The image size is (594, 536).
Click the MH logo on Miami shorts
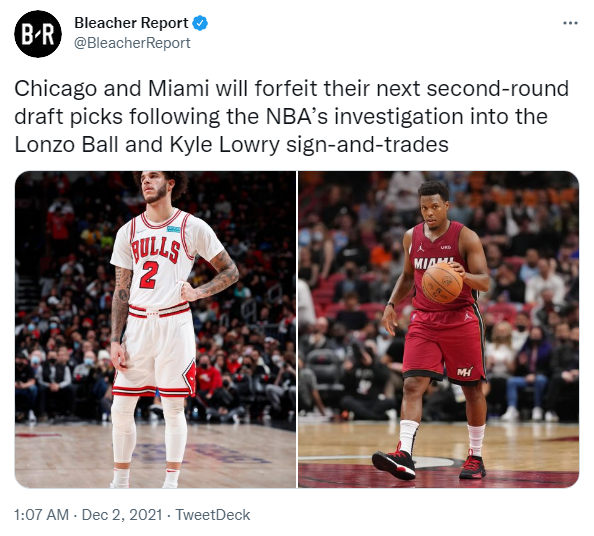click(x=464, y=371)
